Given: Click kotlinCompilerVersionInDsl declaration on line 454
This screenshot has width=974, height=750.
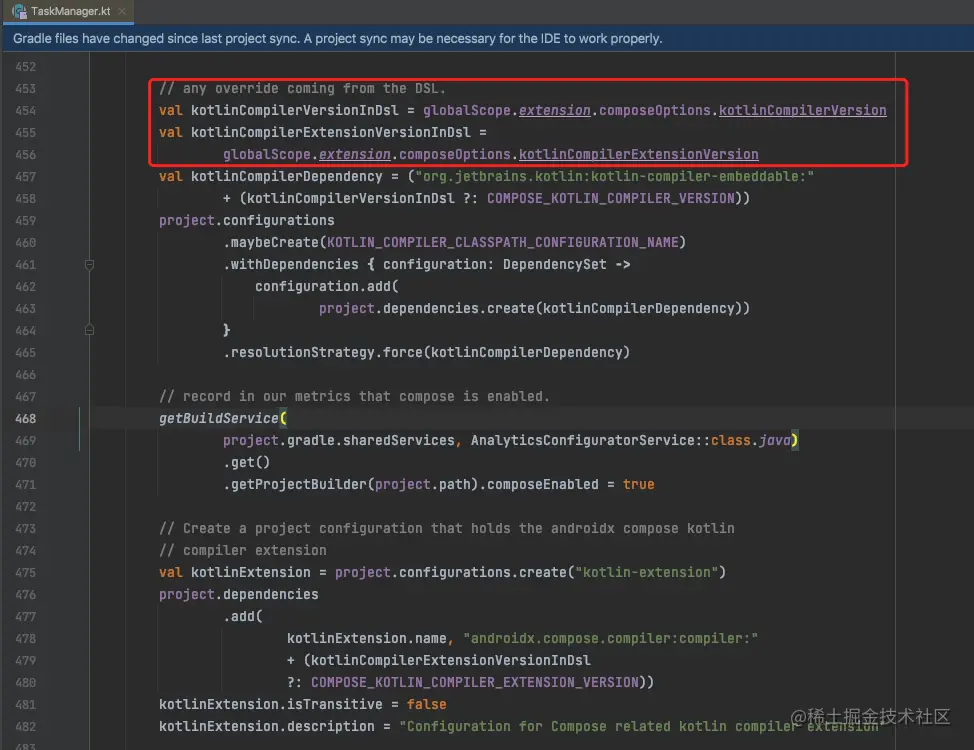Looking at the screenshot, I should [294, 111].
